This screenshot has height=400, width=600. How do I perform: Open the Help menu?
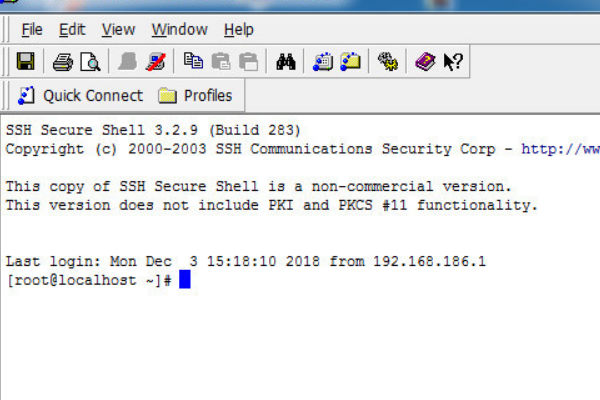point(239,30)
